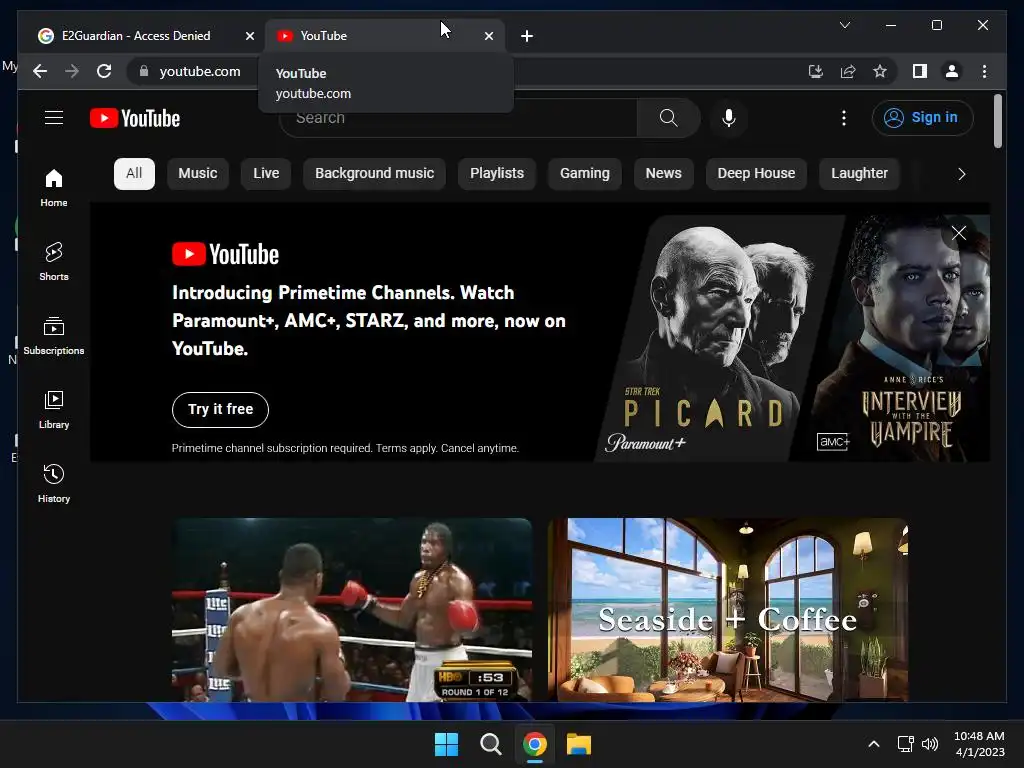This screenshot has height=768, width=1024.
Task: Close the YouTube tab
Action: 488,36
